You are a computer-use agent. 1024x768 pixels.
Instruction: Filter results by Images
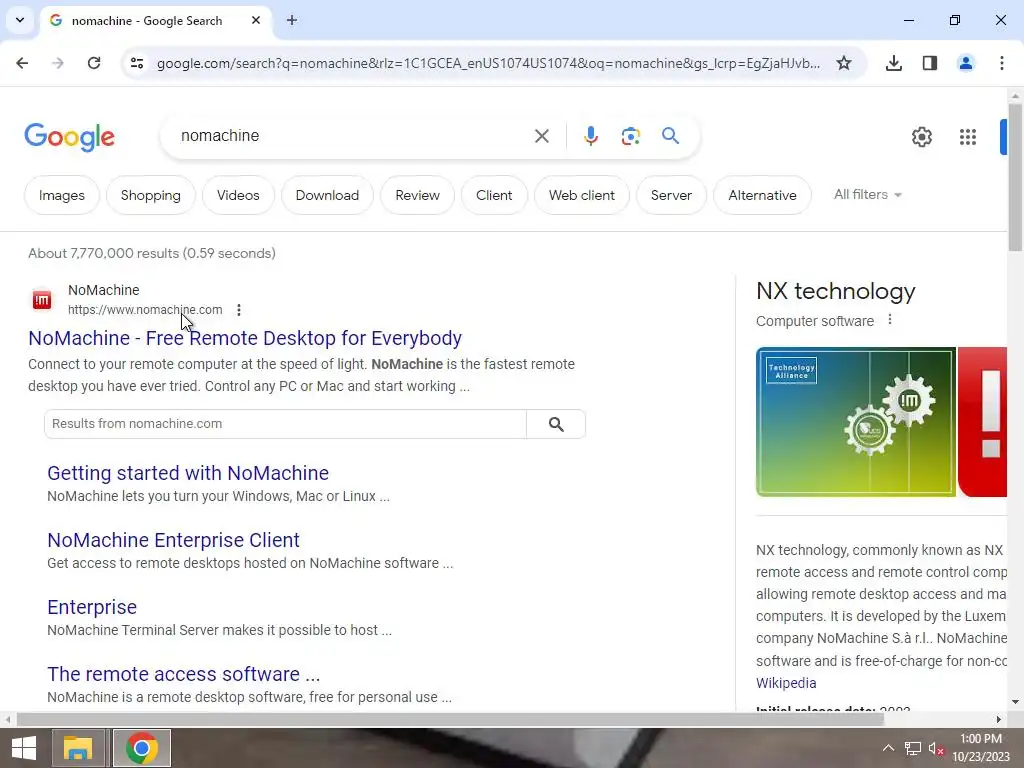pos(61,195)
